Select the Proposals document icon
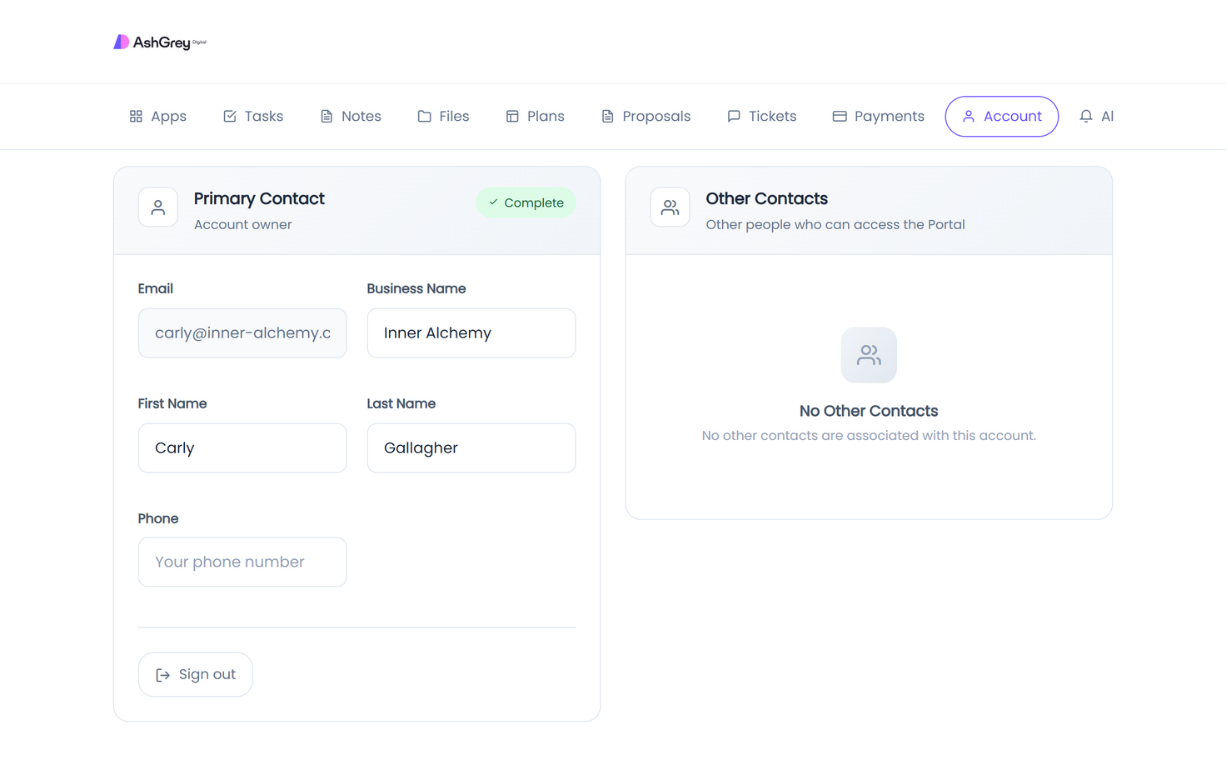 (x=606, y=116)
